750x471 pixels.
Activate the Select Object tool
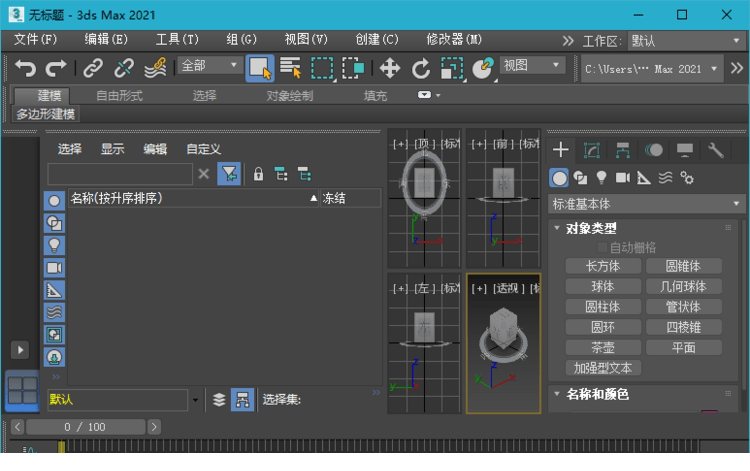(x=260, y=68)
